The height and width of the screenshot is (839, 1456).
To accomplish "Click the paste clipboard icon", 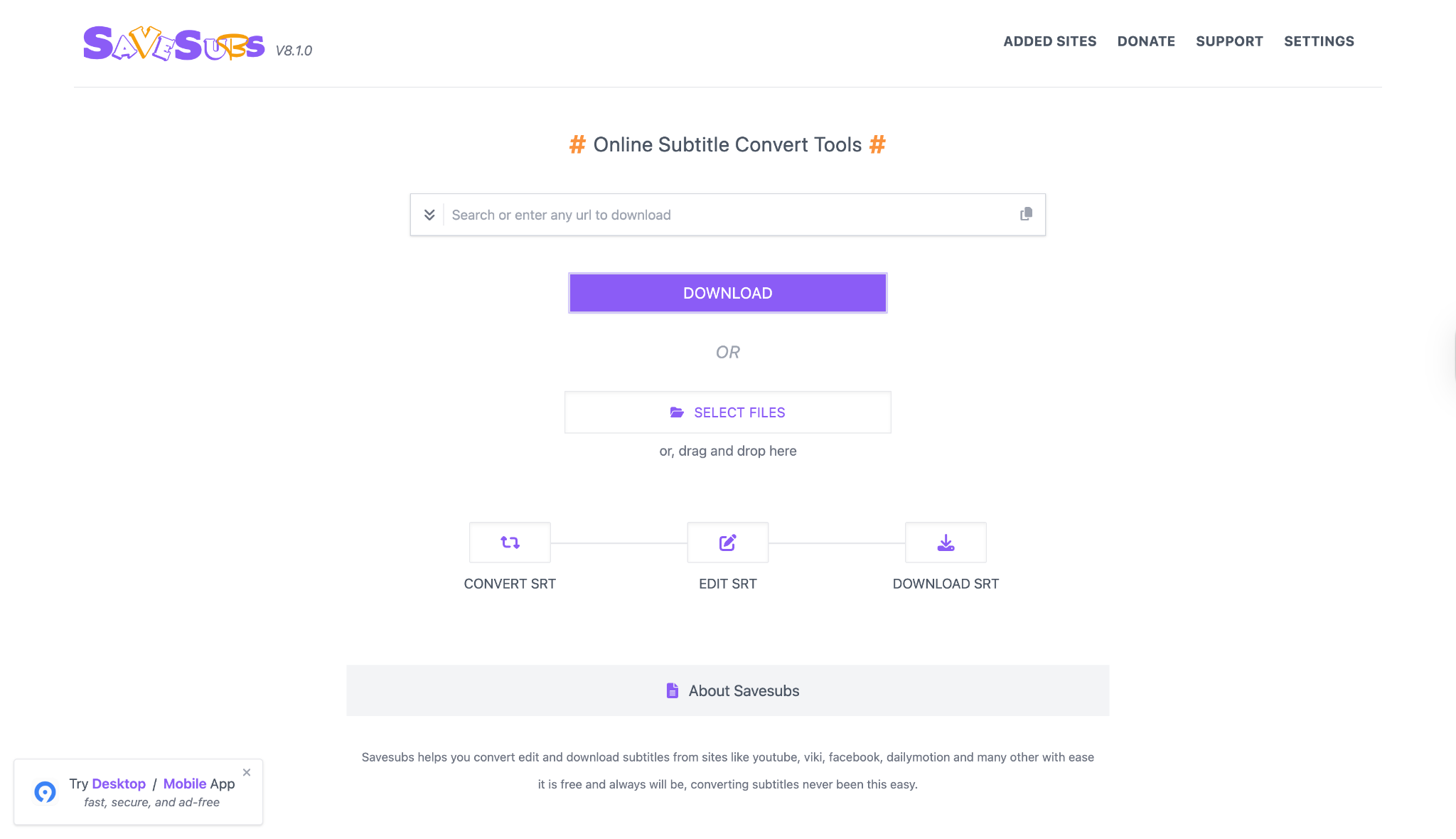I will pos(1026,214).
